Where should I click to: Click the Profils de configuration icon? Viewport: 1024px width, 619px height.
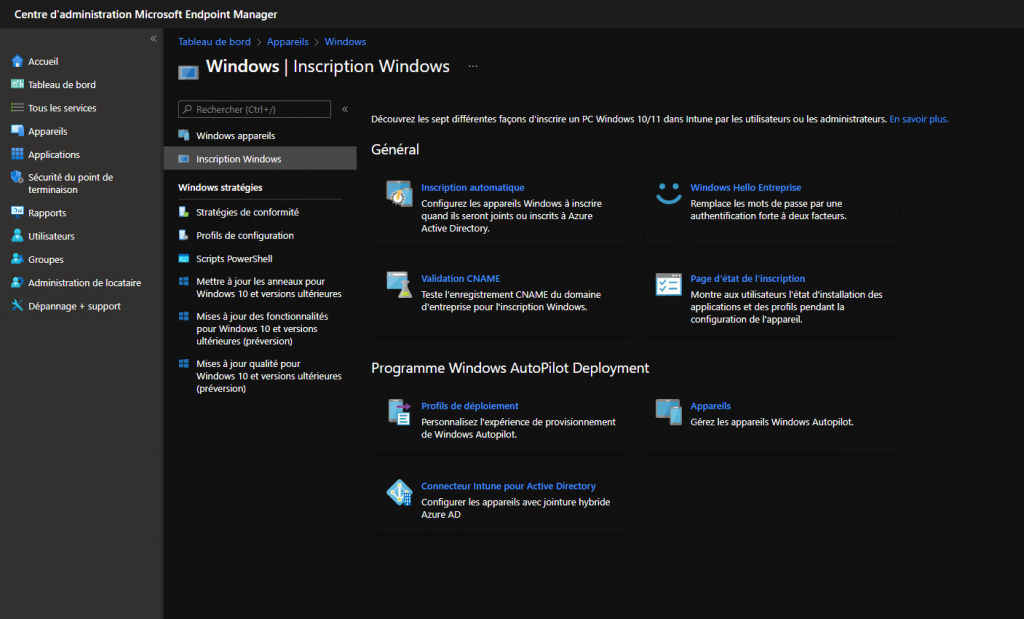coord(184,235)
